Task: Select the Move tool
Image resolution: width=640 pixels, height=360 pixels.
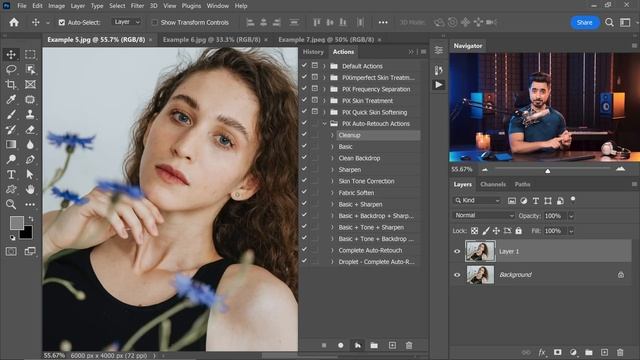Action: [11, 54]
